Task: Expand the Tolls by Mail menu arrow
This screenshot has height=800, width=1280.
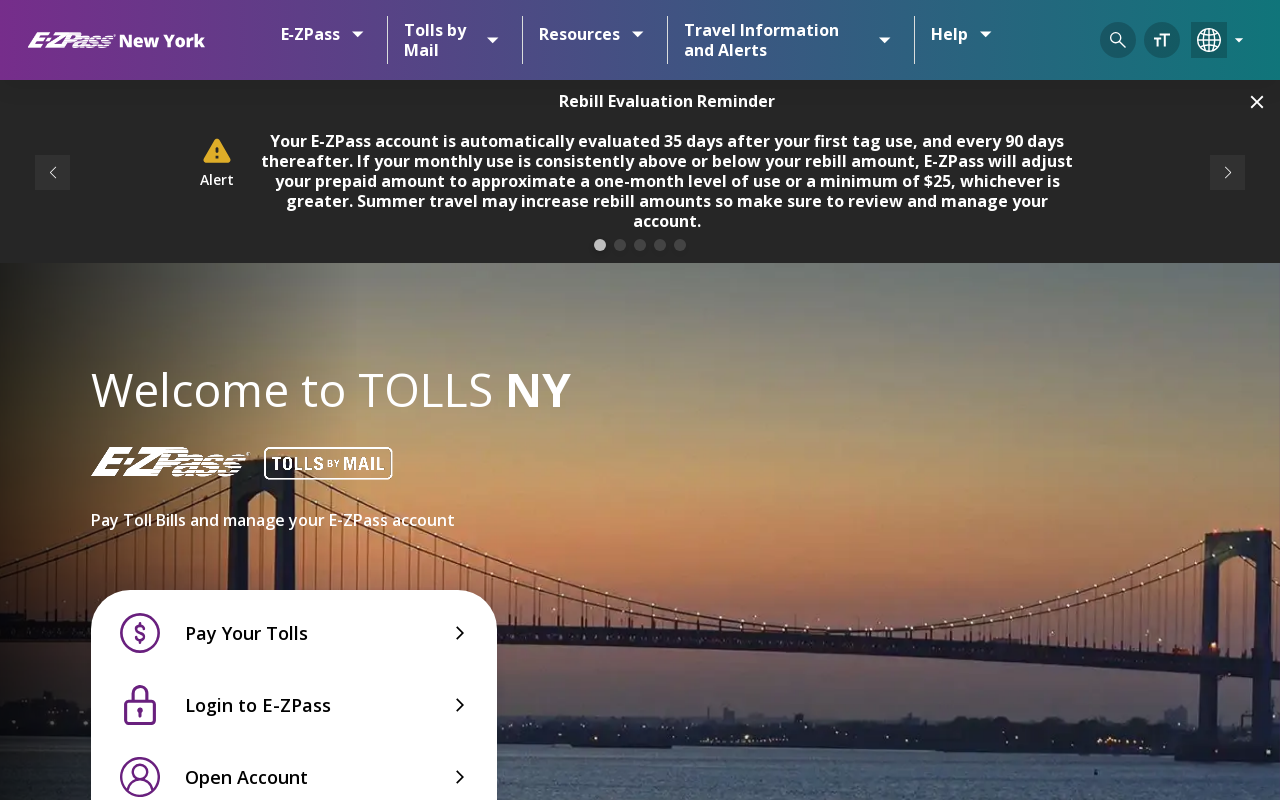Action: click(x=492, y=40)
